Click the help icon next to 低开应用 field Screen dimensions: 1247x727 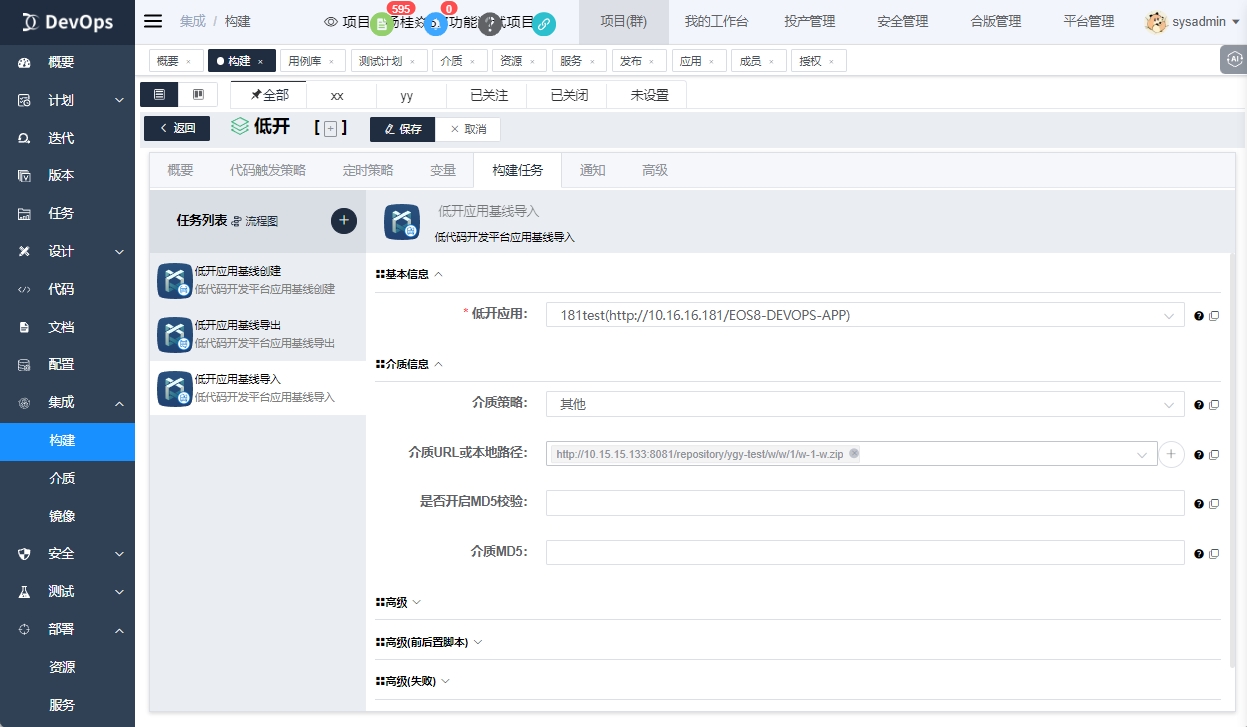click(x=1198, y=316)
